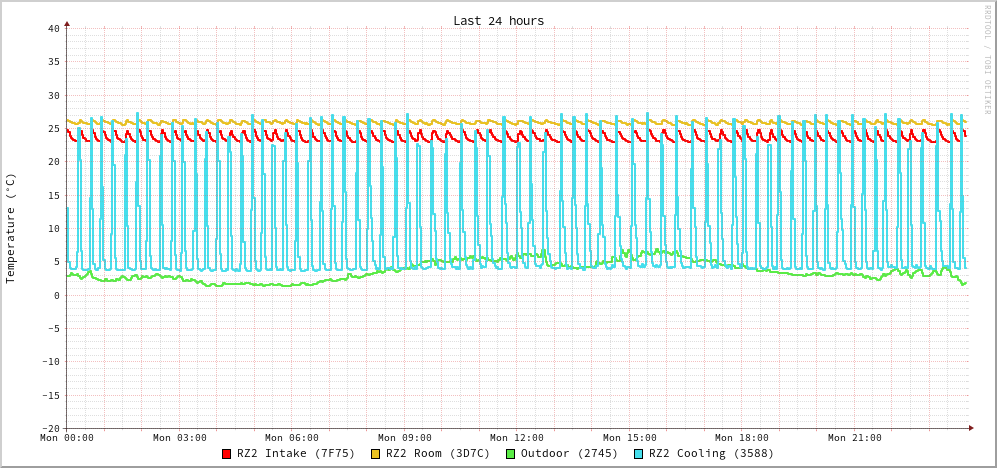Click the y-axis value -5
Viewport: 997px width, 468px height.
(x=53, y=329)
